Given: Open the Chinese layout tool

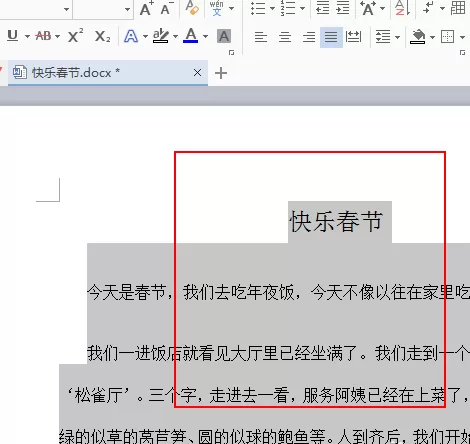Looking at the screenshot, I should point(368,8).
